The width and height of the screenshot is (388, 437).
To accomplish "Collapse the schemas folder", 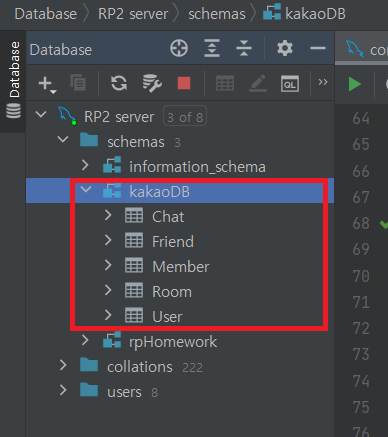I will [63, 139].
